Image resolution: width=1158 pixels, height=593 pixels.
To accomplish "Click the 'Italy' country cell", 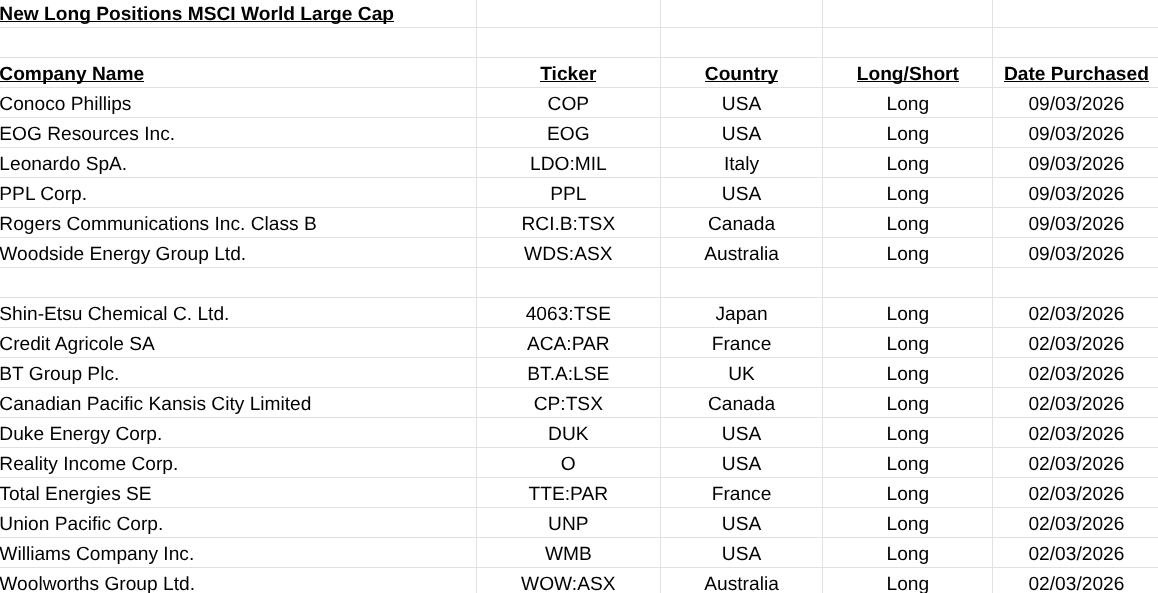I will 741,164.
